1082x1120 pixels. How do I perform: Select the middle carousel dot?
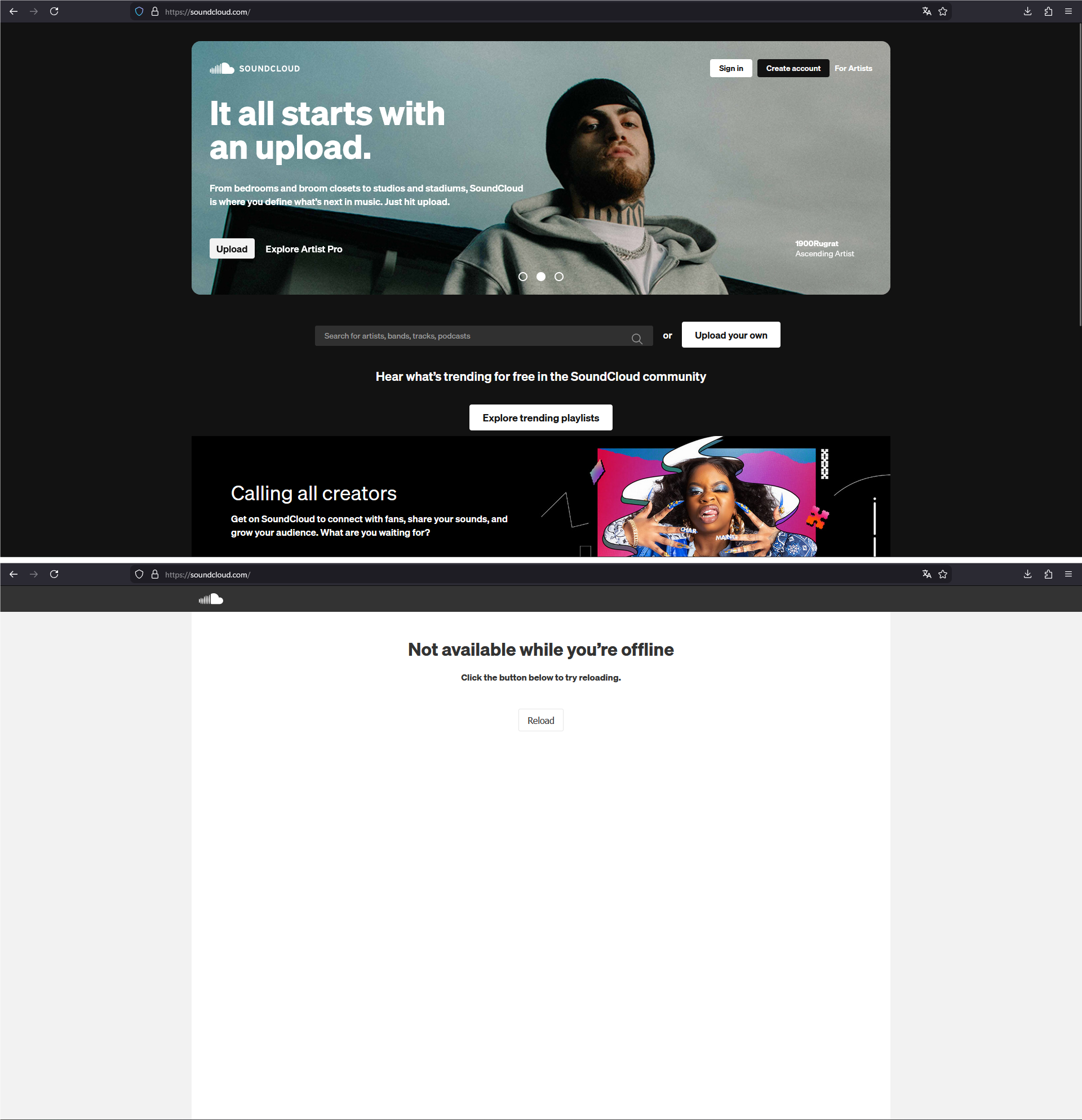coord(540,277)
